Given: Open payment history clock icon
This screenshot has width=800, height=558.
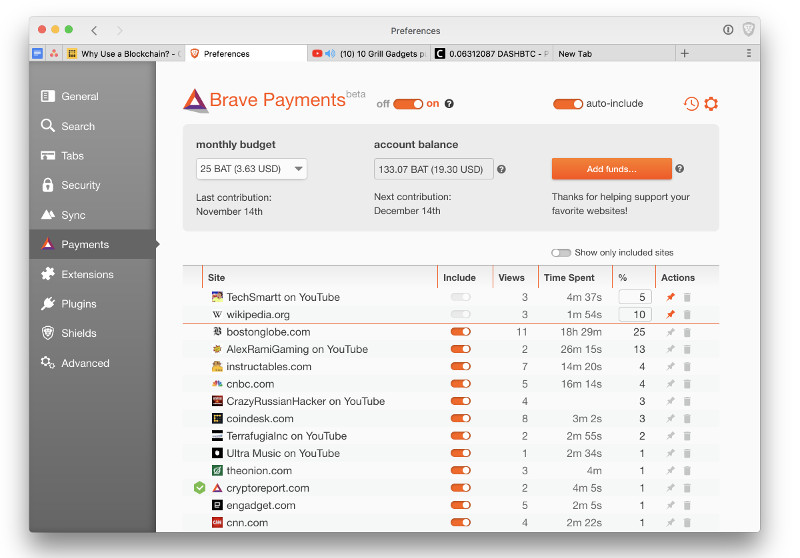Looking at the screenshot, I should (691, 104).
